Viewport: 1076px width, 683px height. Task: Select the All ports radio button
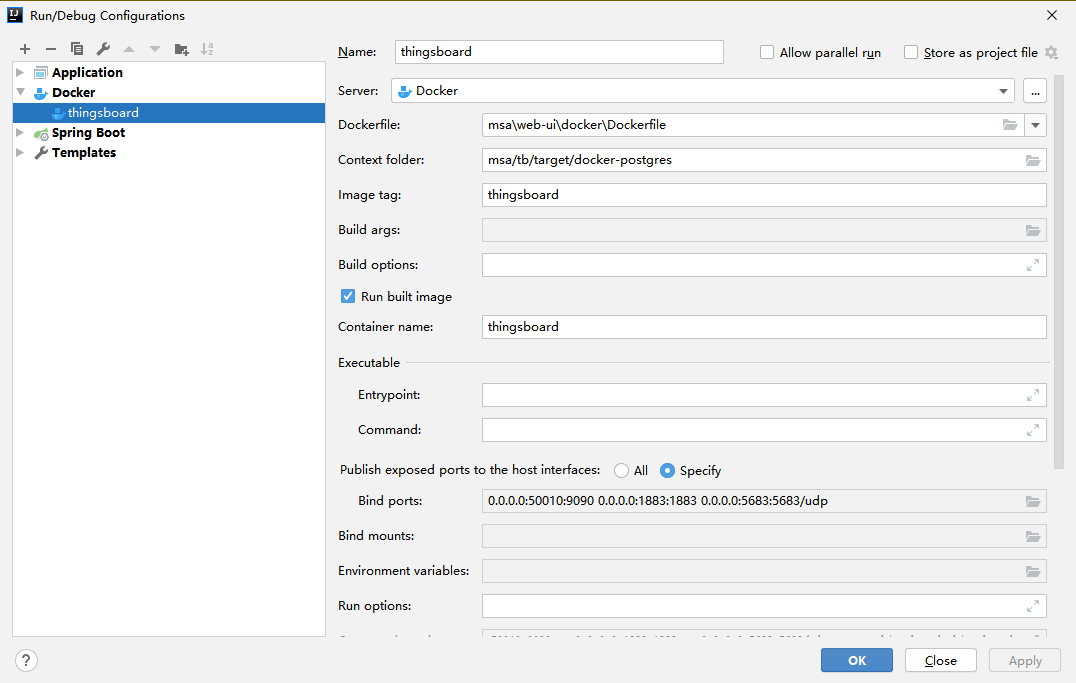622,470
